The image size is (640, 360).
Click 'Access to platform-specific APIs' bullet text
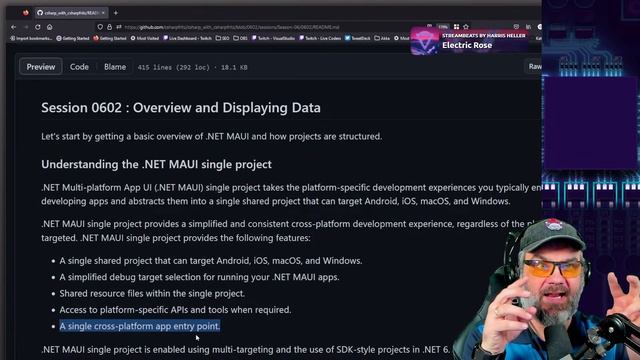(x=176, y=310)
